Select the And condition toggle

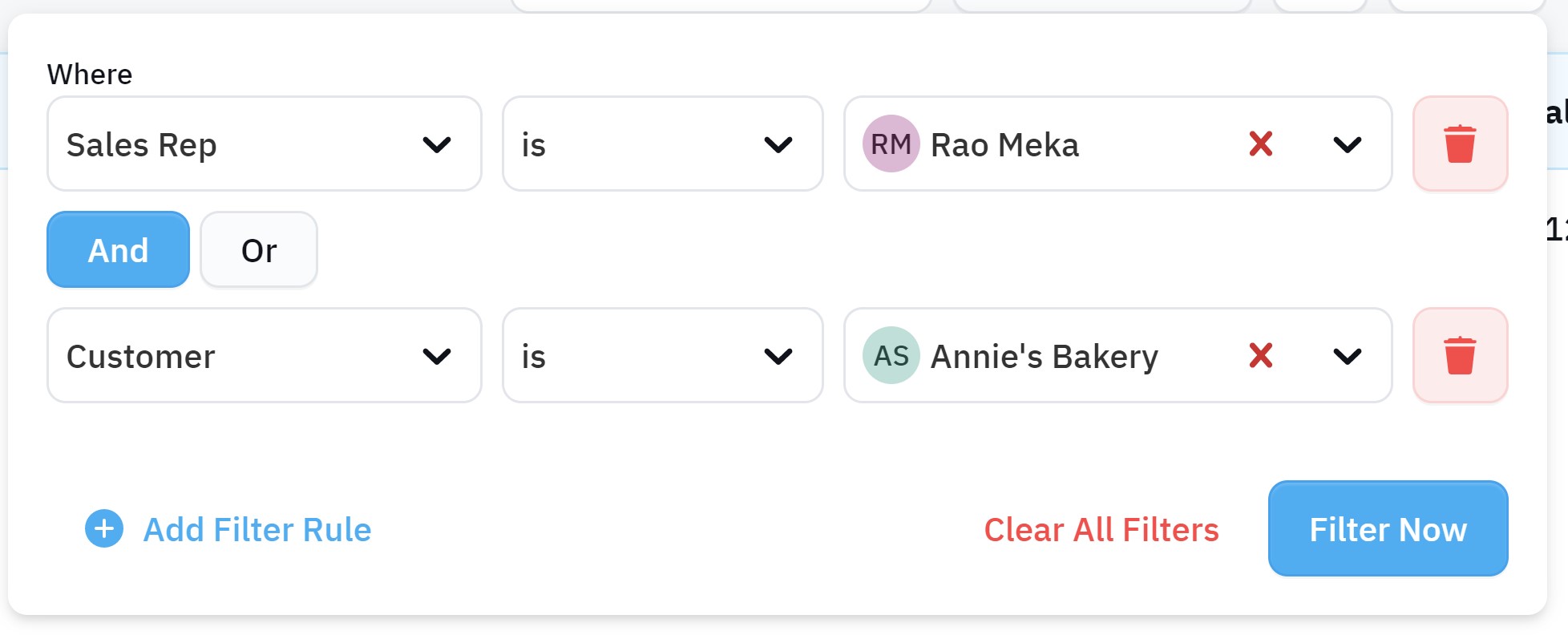point(118,250)
